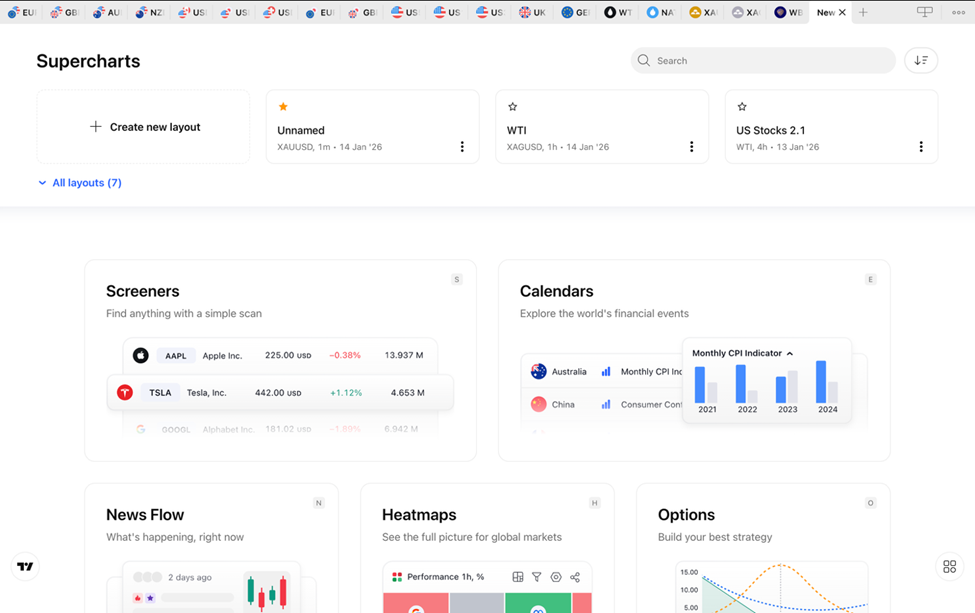The height and width of the screenshot is (613, 975).
Task: Open the three-dots more menu in tab bar
Action: (x=958, y=12)
